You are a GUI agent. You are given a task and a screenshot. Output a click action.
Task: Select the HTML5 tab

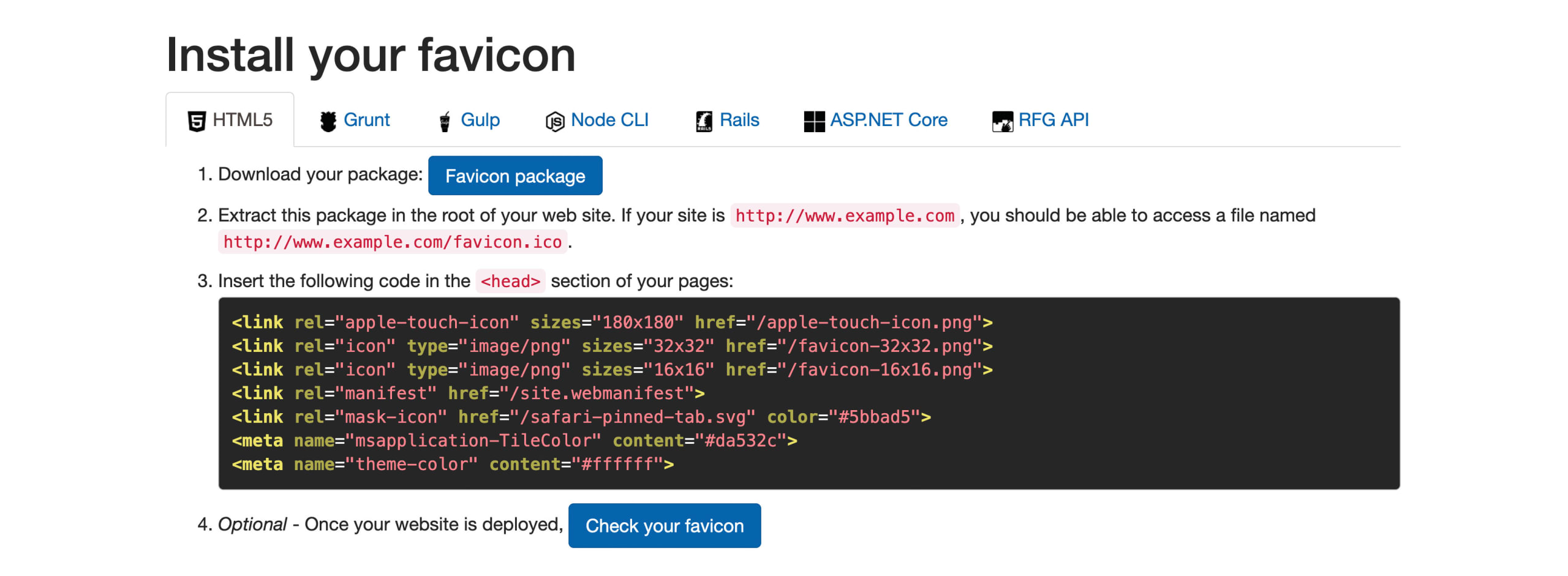pos(230,120)
